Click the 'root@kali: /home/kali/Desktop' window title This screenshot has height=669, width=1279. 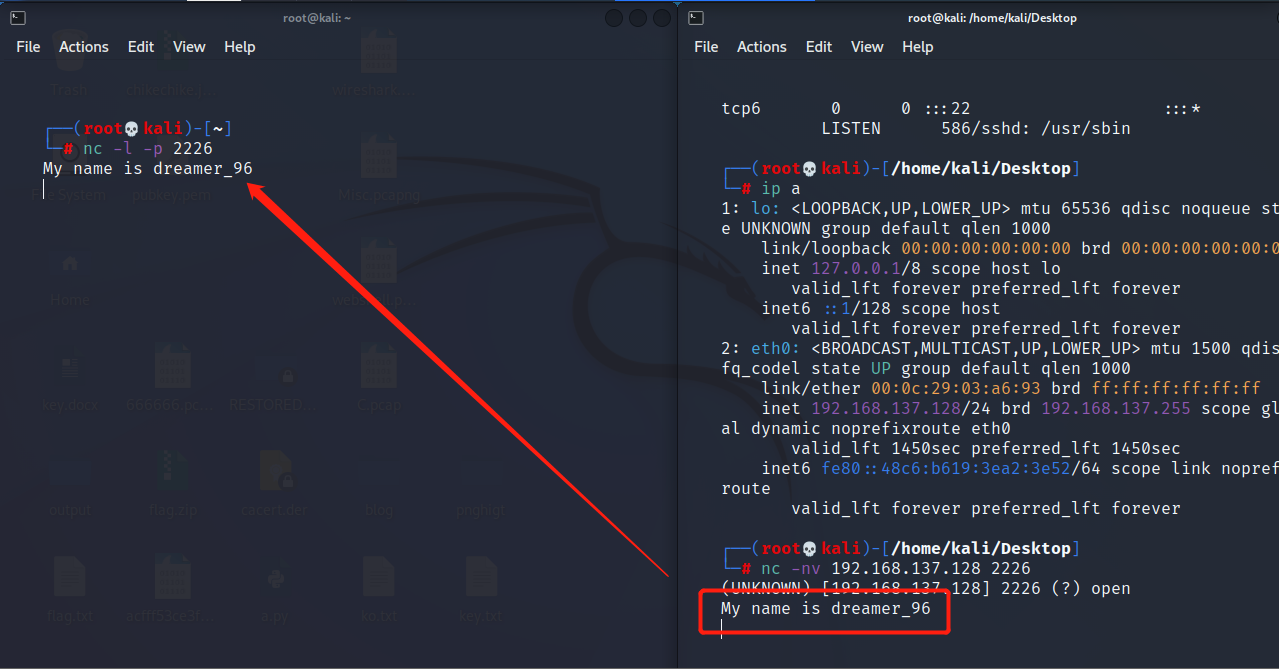[x=992, y=18]
